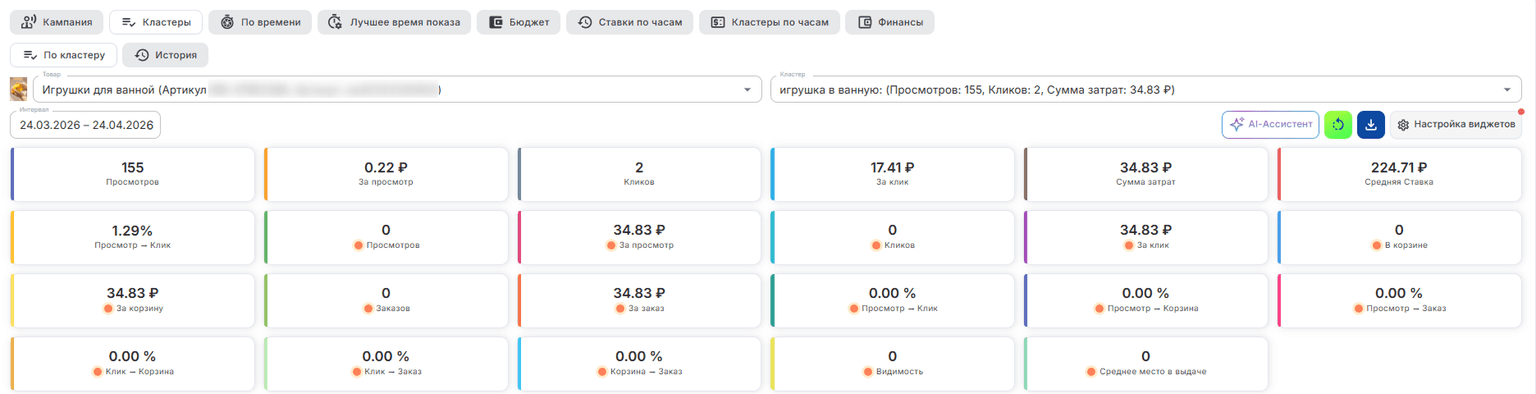
Task: Select the 0.22 ₽ За просмотр widget
Action: (386, 174)
